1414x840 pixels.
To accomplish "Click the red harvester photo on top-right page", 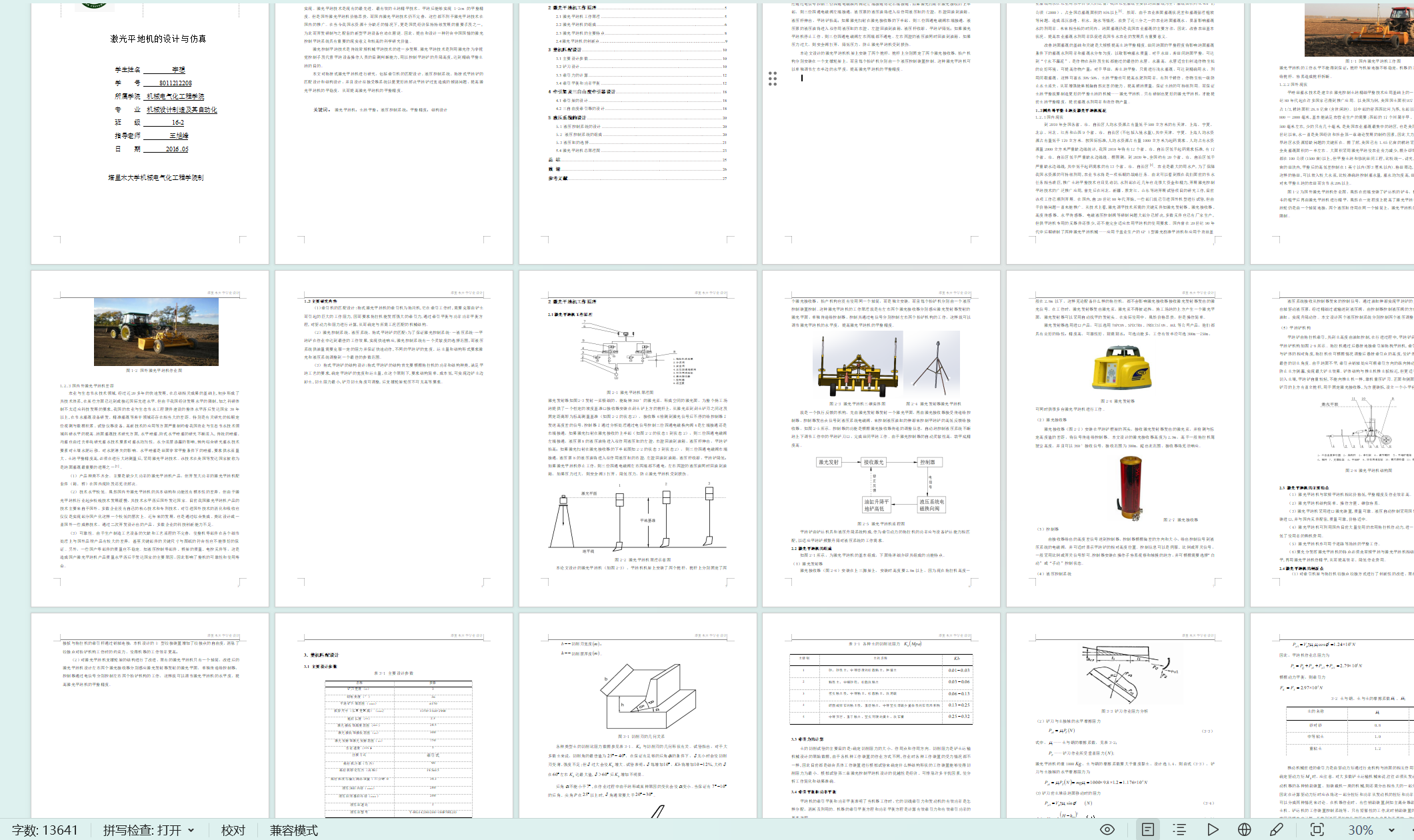I will point(1359,29).
